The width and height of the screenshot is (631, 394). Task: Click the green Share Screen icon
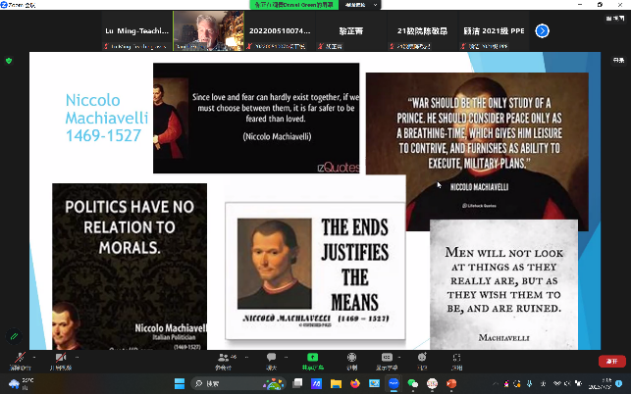pyautogui.click(x=313, y=357)
